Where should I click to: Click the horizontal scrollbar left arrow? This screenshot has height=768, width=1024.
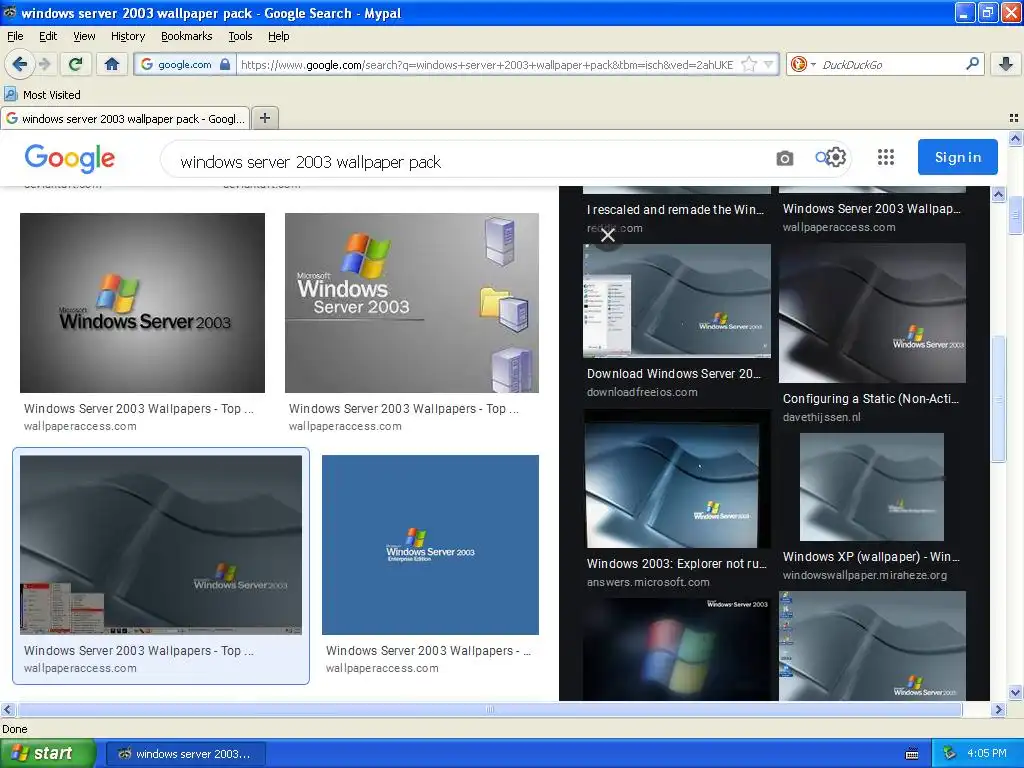tap(7, 709)
